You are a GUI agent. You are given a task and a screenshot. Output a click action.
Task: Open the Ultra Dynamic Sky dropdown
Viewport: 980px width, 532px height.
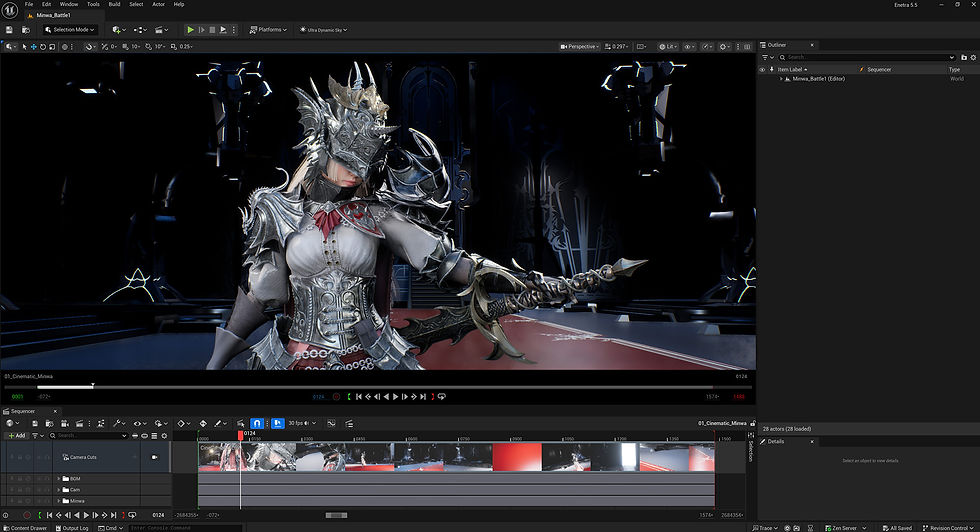click(323, 29)
